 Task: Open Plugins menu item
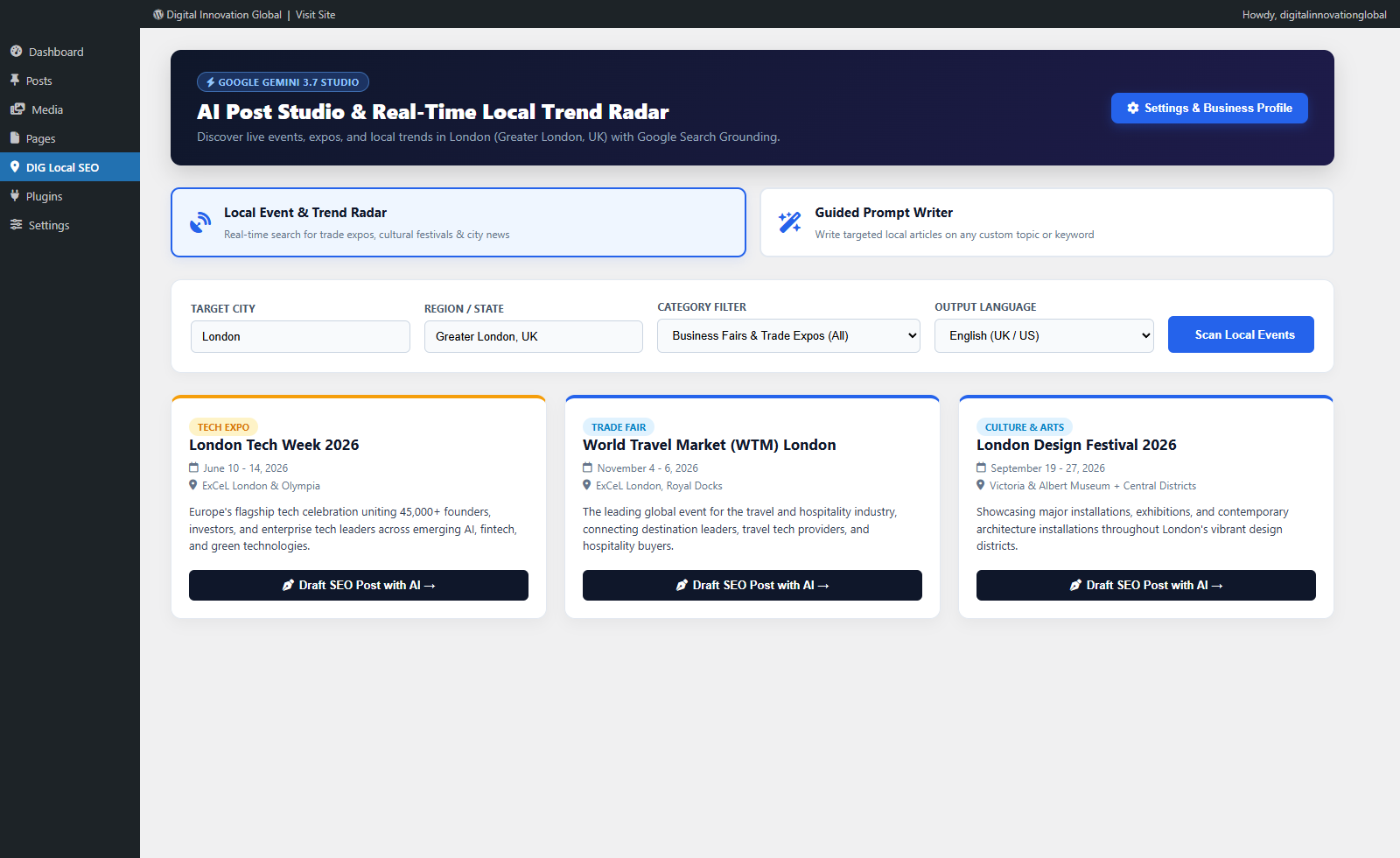(x=70, y=196)
